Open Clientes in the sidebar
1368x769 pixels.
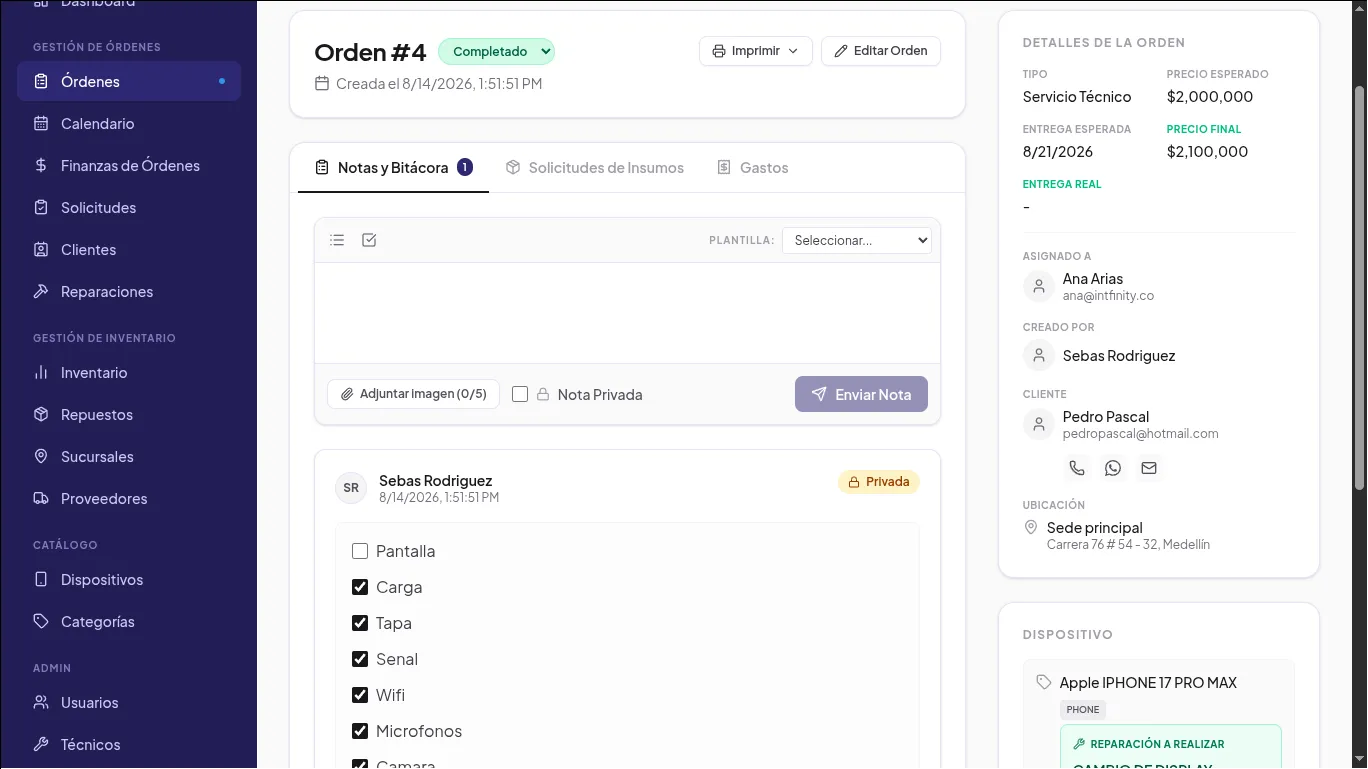click(x=129, y=250)
